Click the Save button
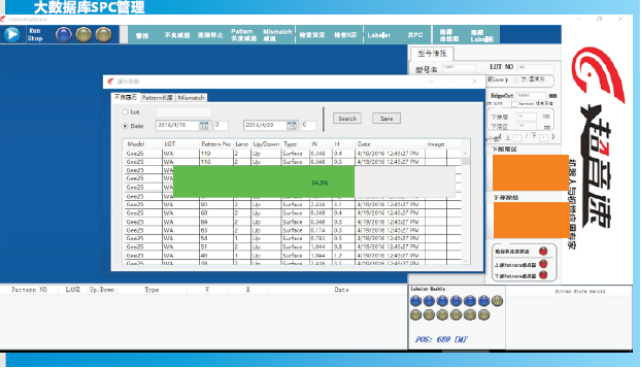This screenshot has width=642, height=369. (x=387, y=118)
